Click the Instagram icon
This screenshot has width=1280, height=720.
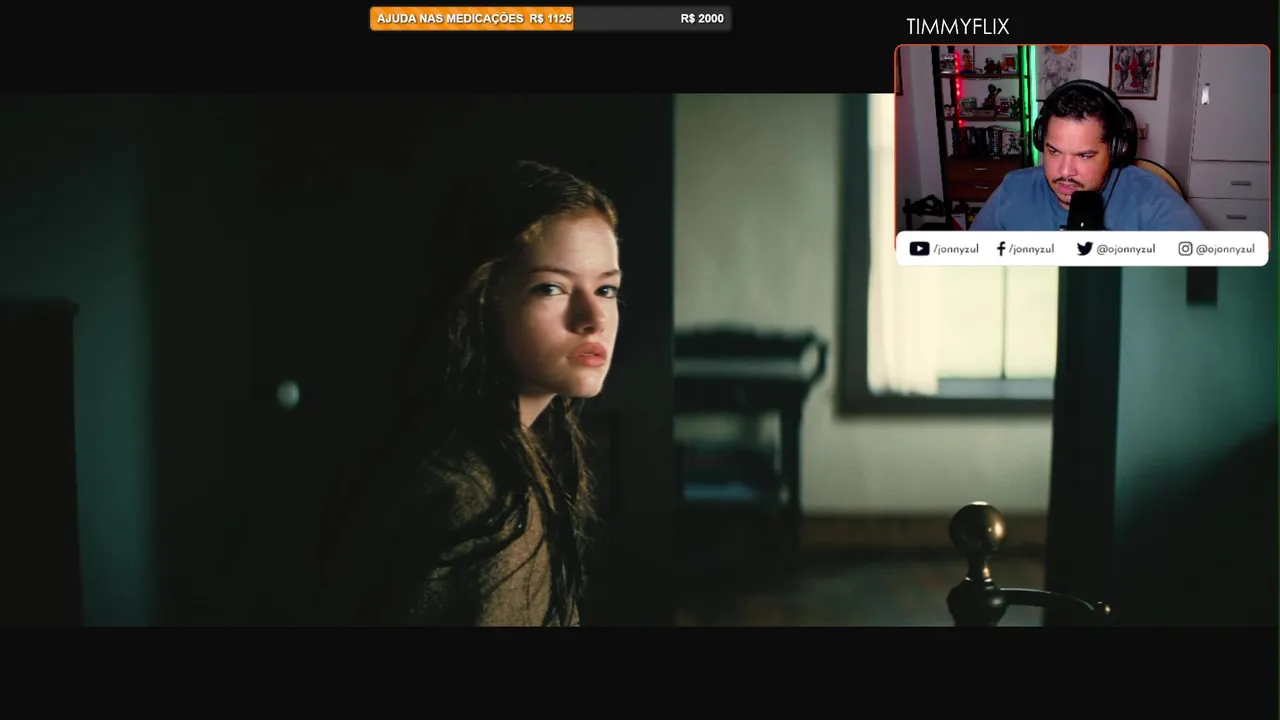pos(1185,249)
